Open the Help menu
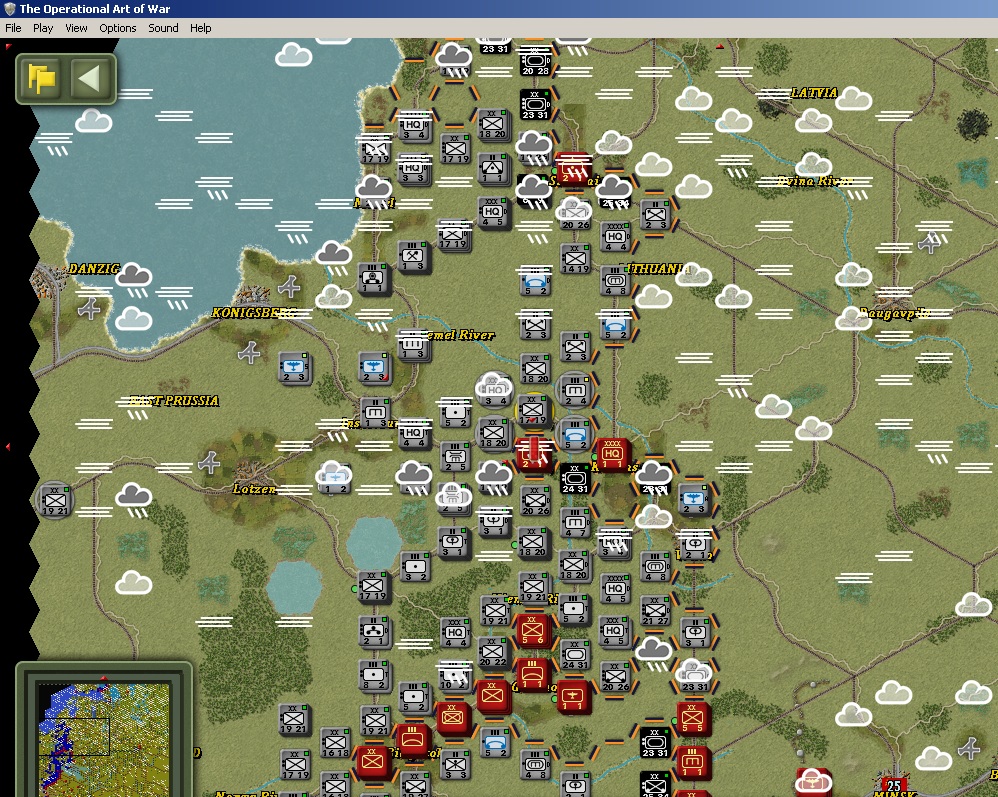Screen dimensions: 998x797 [x=200, y=28]
